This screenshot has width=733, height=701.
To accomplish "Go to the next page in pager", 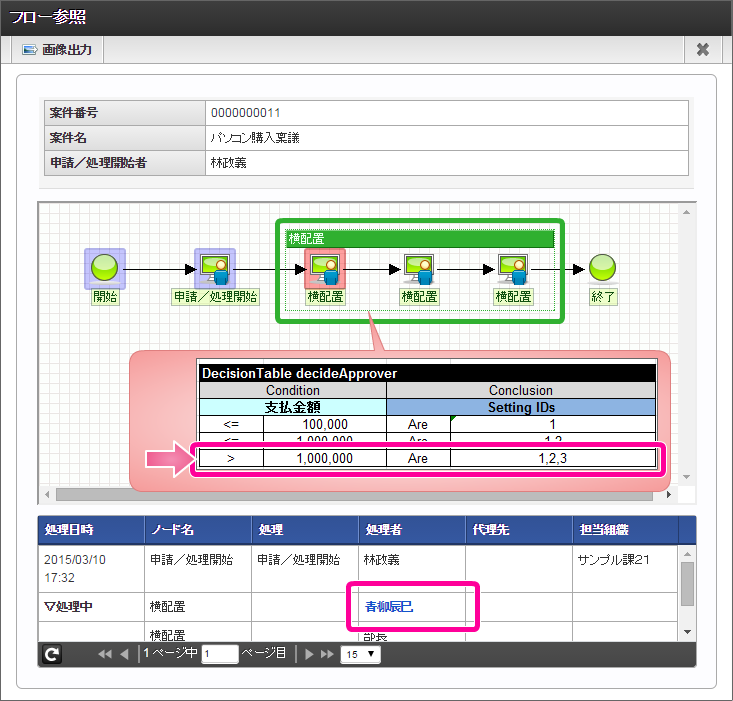I will pyautogui.click(x=309, y=654).
